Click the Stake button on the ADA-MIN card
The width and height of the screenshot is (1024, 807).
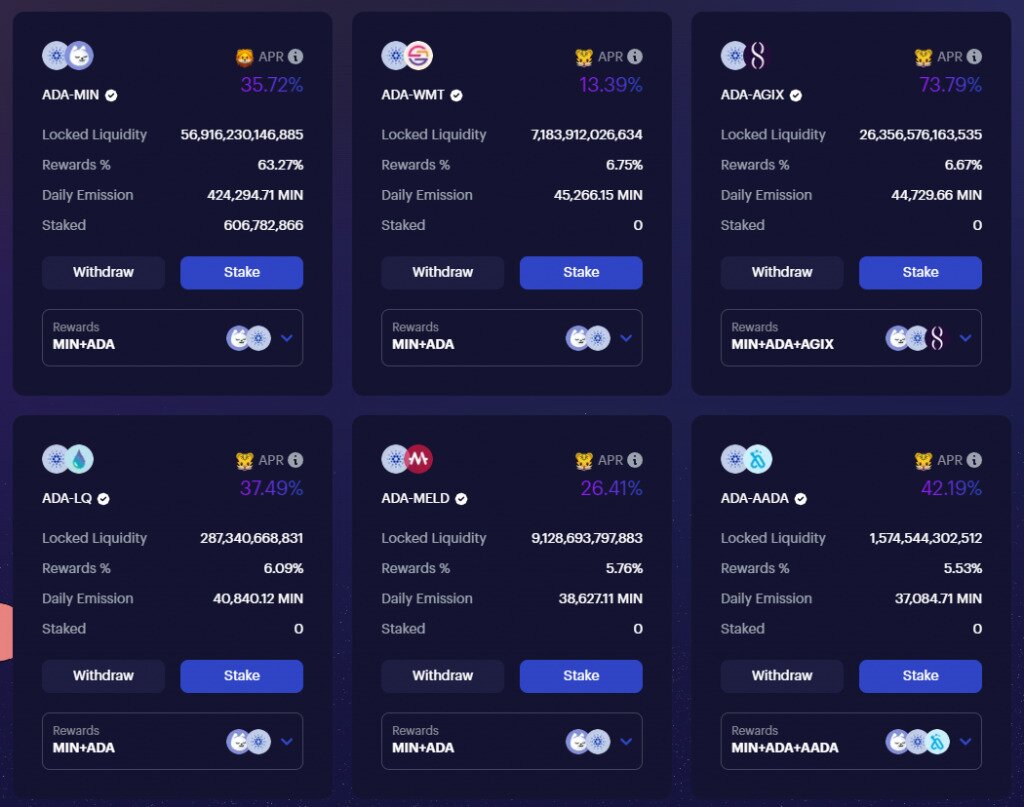241,272
